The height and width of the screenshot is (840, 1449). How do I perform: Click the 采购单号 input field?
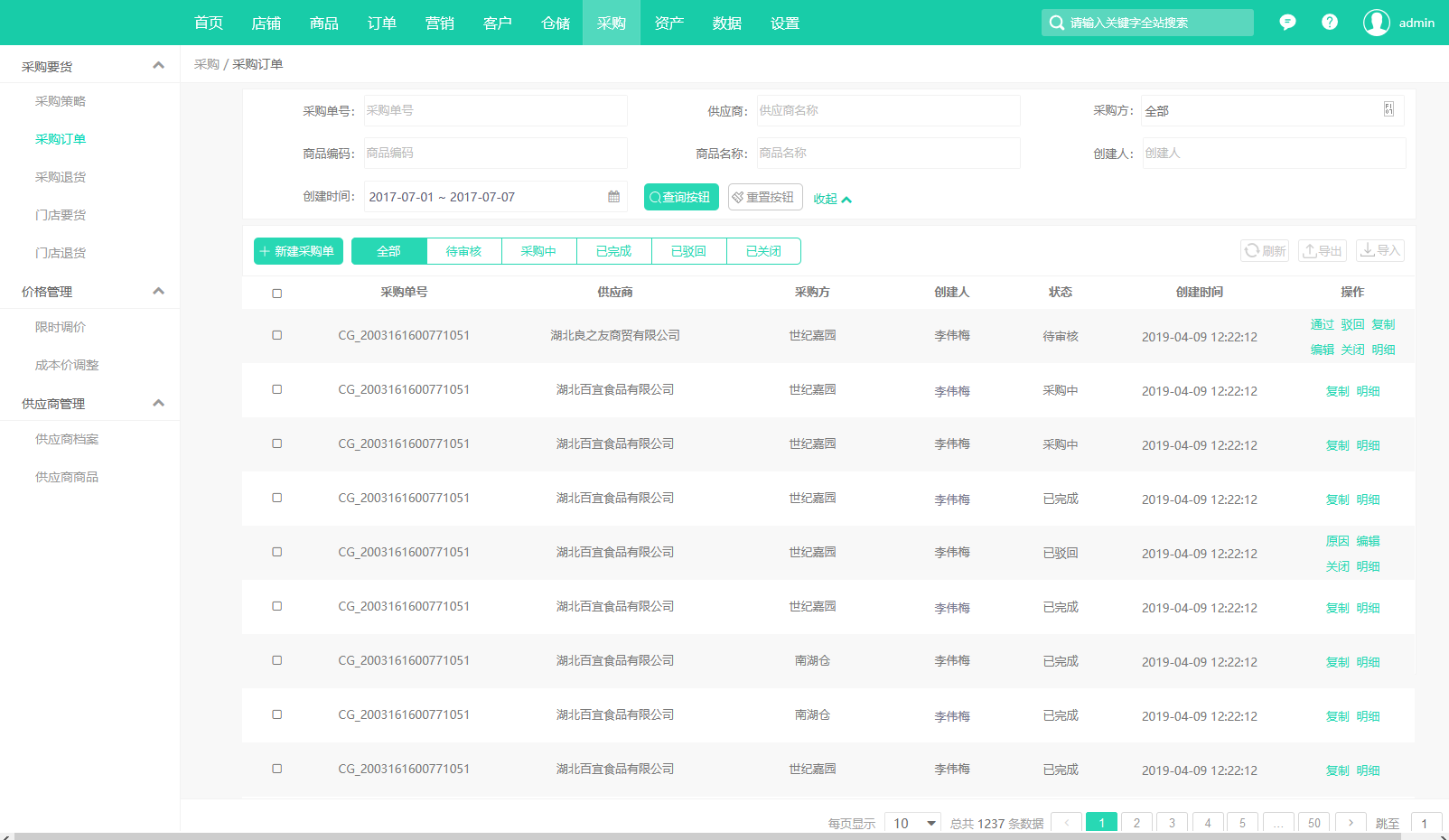click(x=495, y=111)
